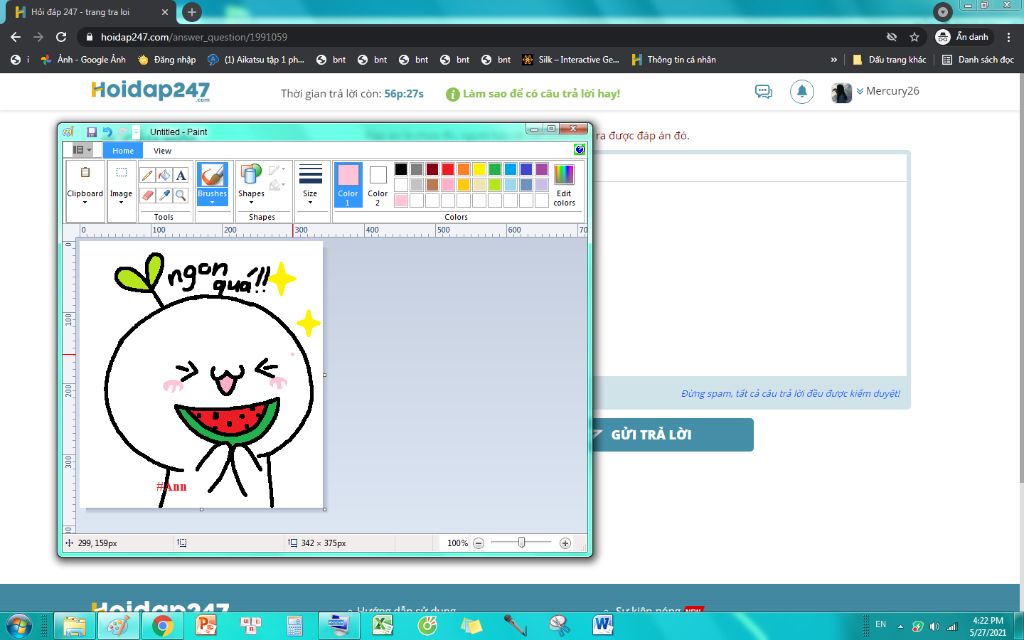
Task: Click the EN language indicator in the taskbar
Action: [x=880, y=624]
